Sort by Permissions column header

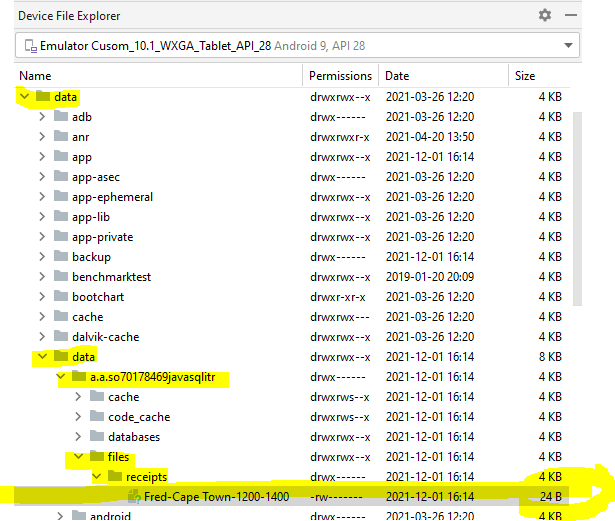(340, 76)
